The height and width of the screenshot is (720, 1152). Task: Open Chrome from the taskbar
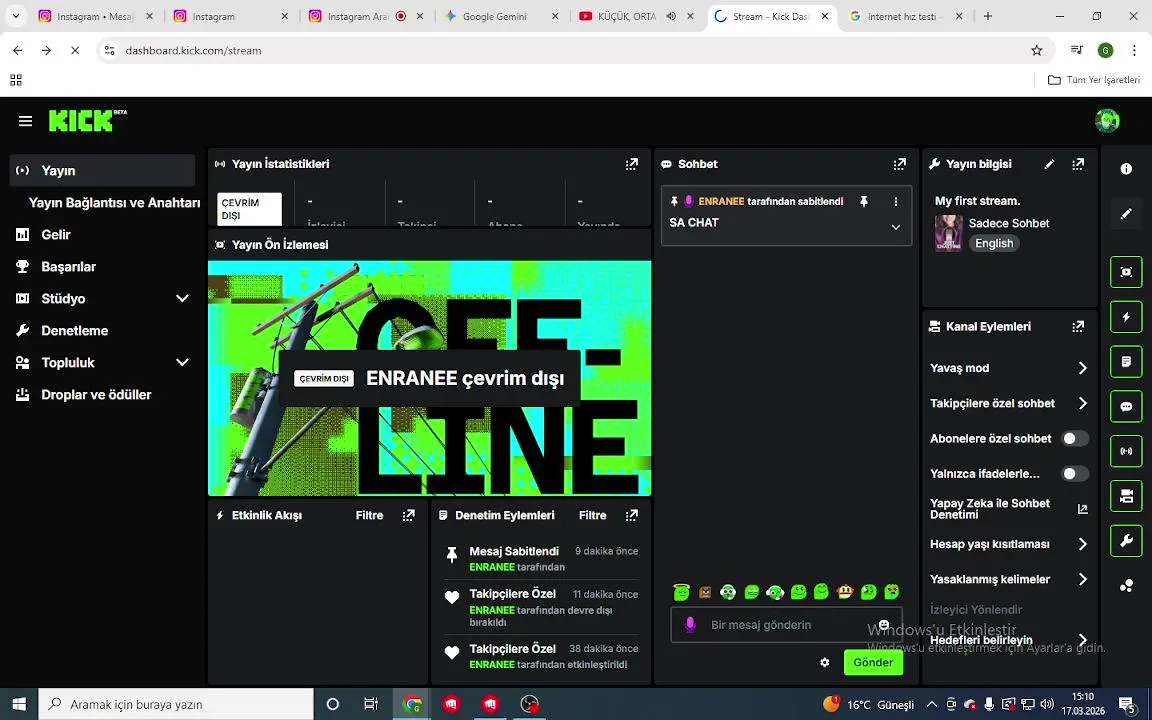[x=413, y=704]
